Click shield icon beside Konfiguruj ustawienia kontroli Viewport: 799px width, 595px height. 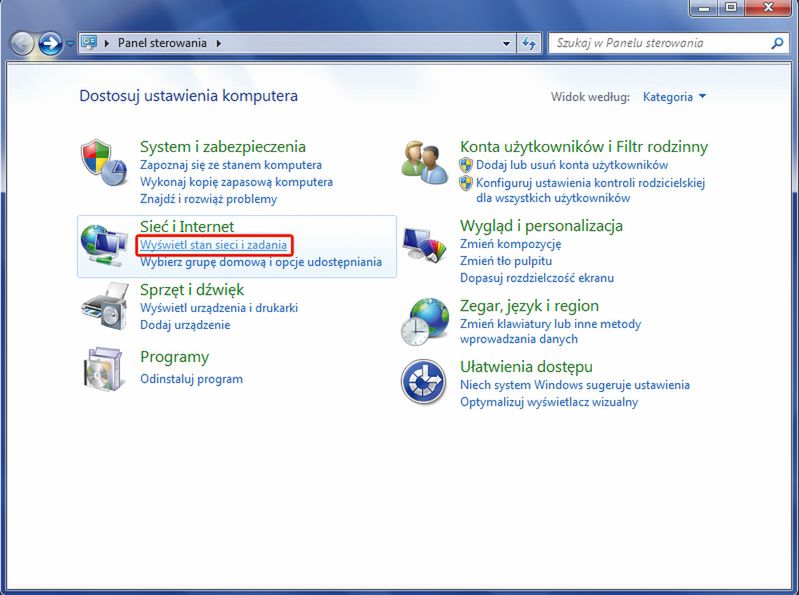(466, 183)
